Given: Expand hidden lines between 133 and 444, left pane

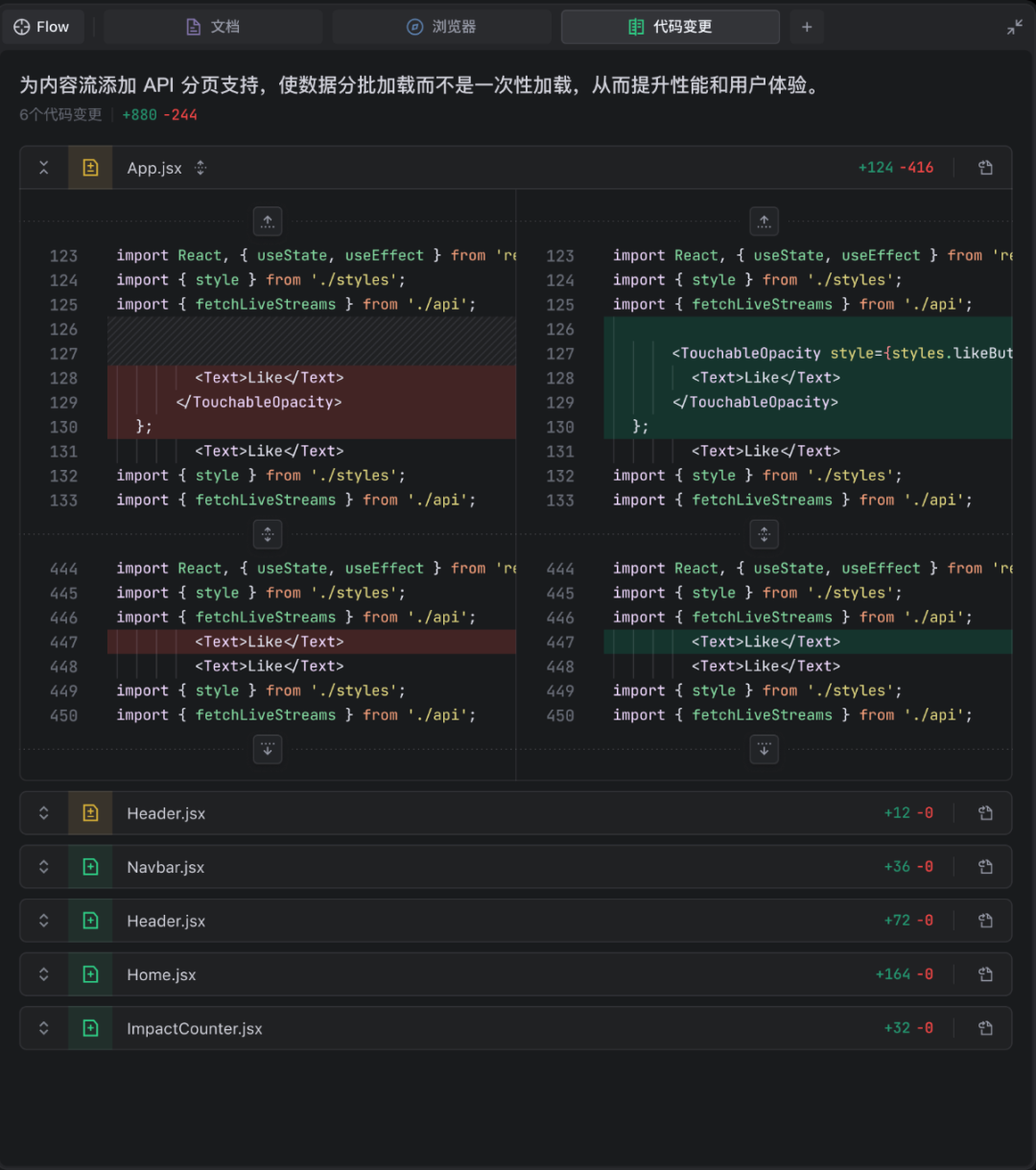Looking at the screenshot, I should pos(268,534).
